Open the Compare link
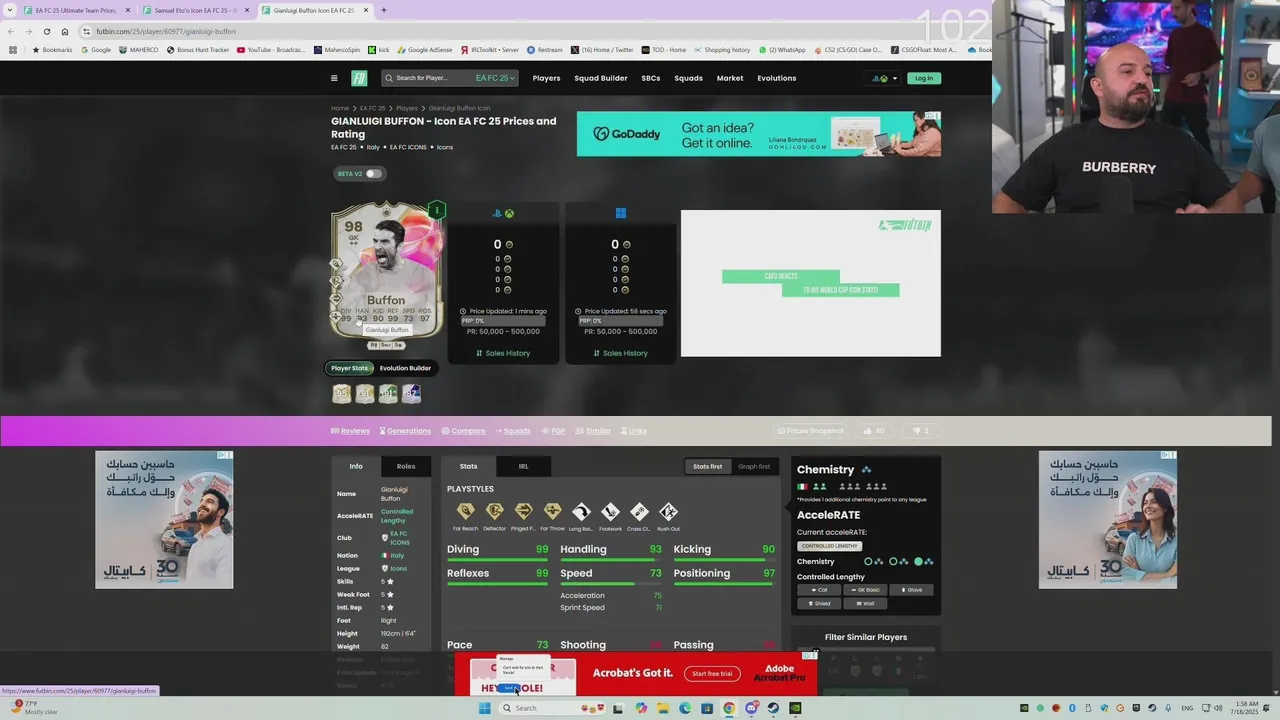Image resolution: width=1280 pixels, height=720 pixels. (x=463, y=431)
